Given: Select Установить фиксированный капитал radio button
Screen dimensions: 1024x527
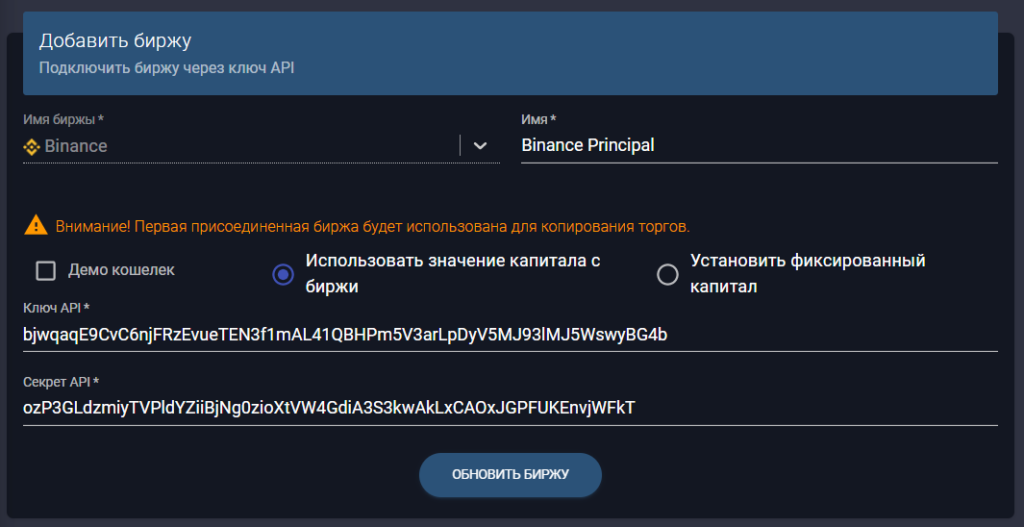Looking at the screenshot, I should (667, 275).
